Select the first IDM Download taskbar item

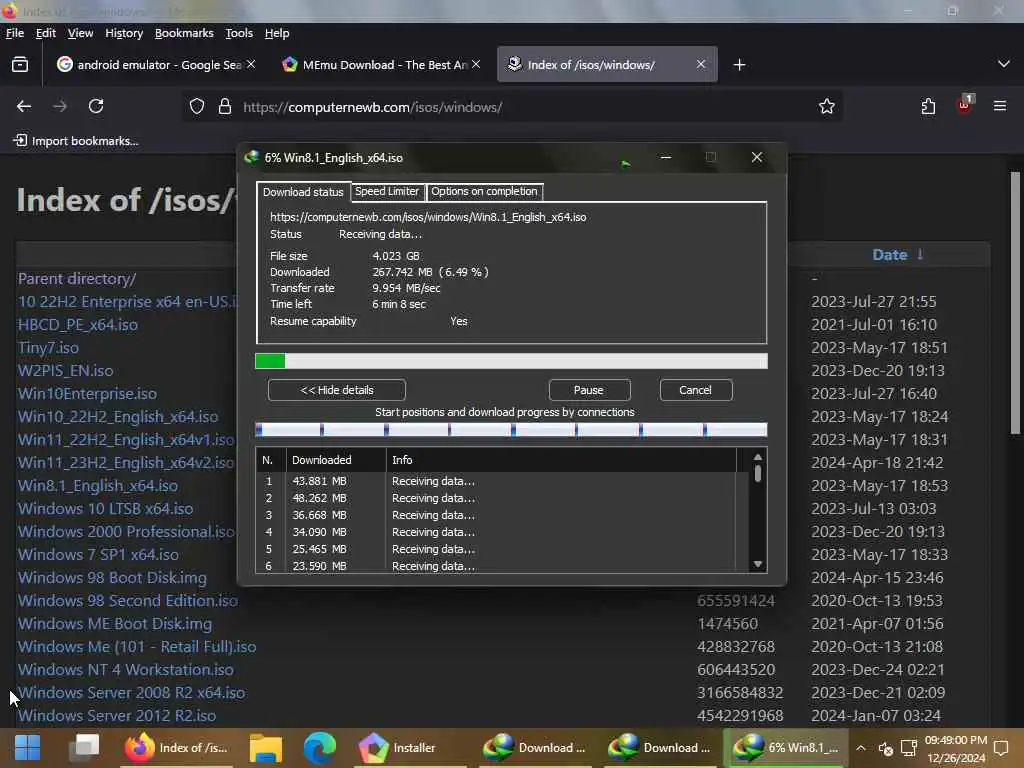click(536, 748)
